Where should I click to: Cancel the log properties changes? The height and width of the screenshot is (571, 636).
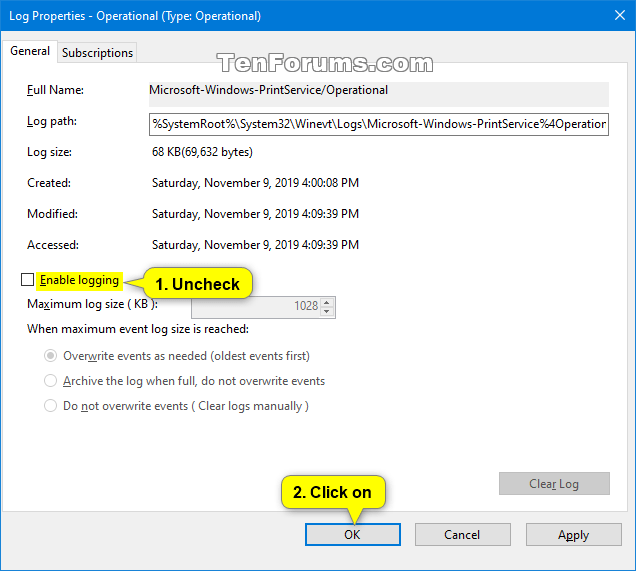462,535
